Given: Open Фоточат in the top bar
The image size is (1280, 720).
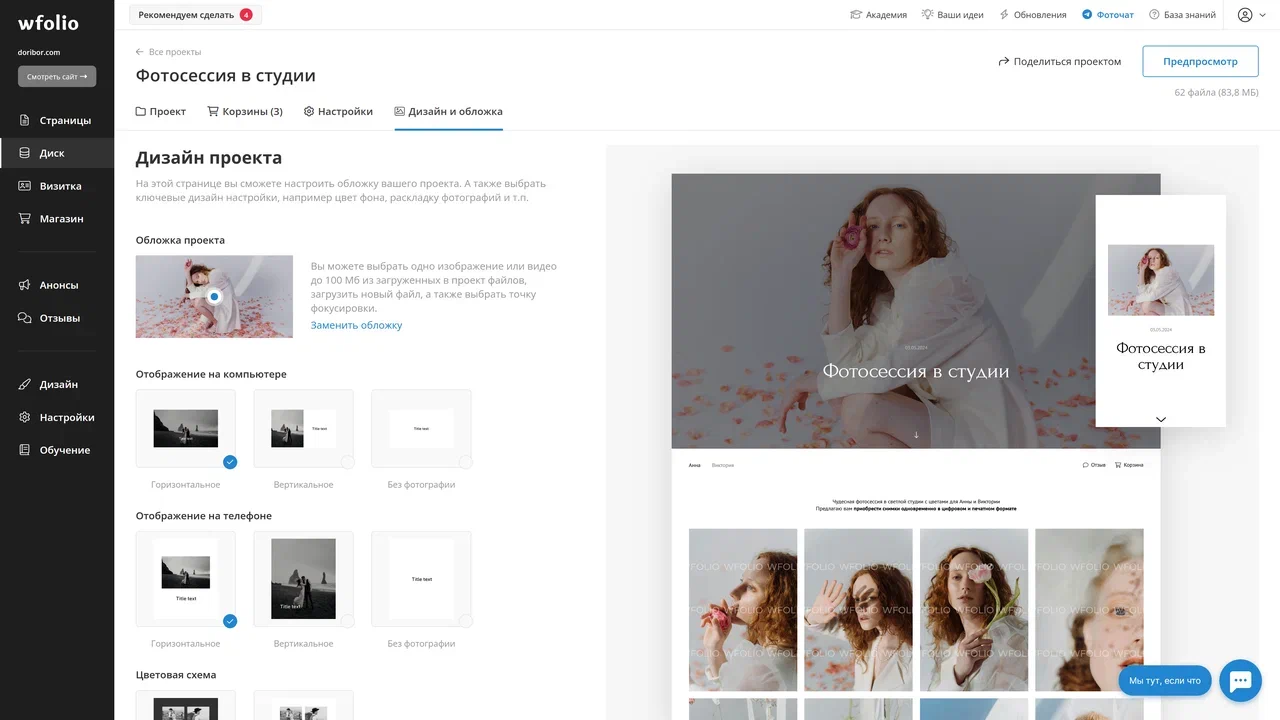Looking at the screenshot, I should pos(1108,14).
